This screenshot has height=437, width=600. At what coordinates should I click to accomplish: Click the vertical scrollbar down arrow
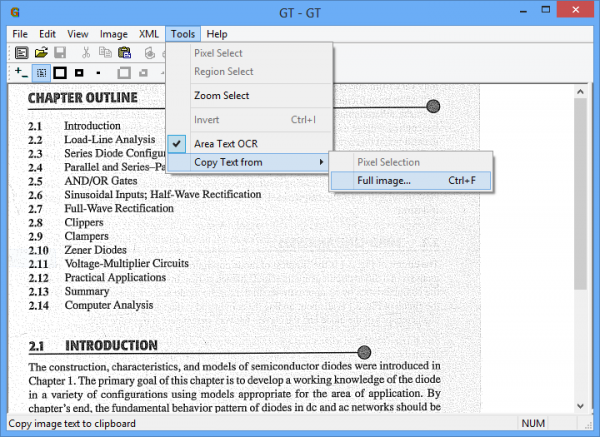click(580, 406)
